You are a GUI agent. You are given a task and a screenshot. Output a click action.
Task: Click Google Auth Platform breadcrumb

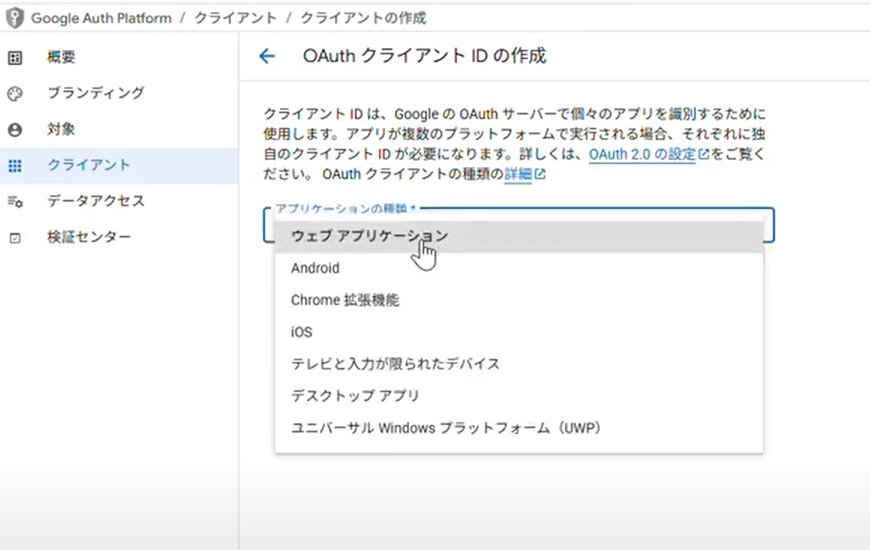101,18
